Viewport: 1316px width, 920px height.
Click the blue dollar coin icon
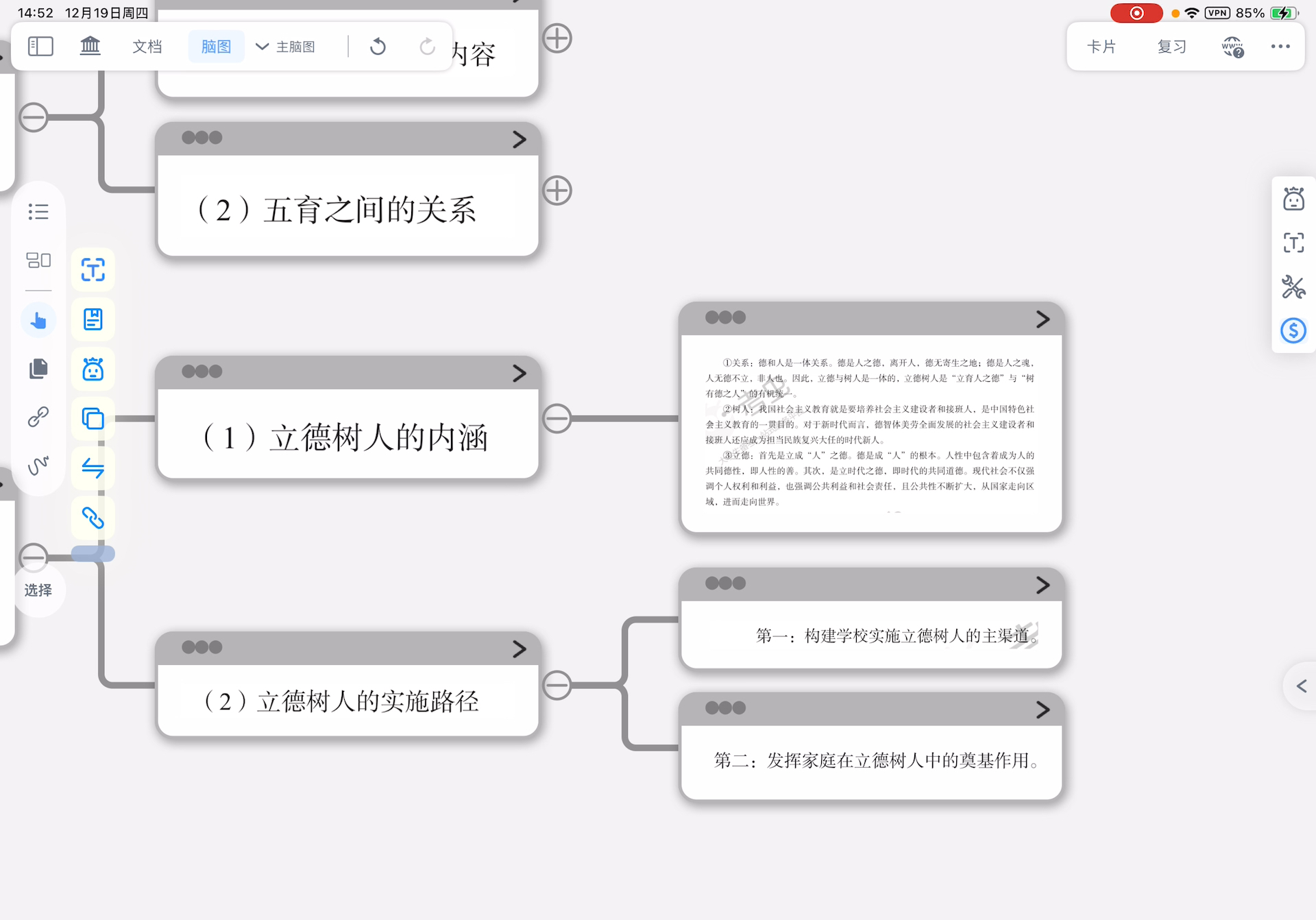click(1293, 330)
